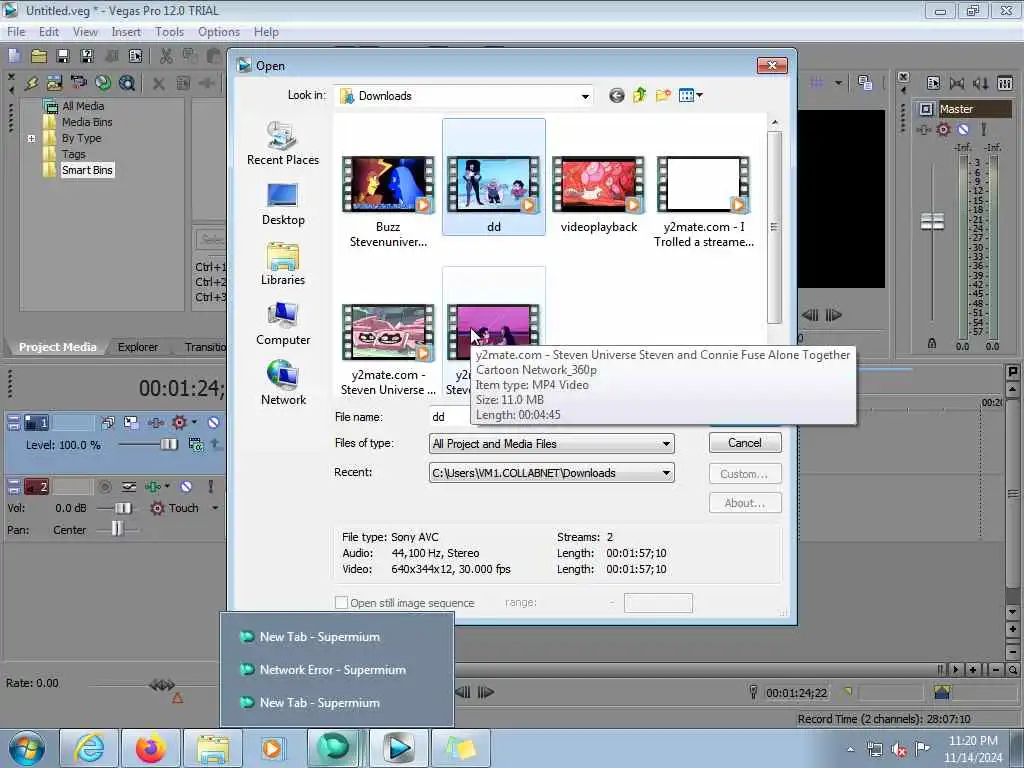1024x768 pixels.
Task: Open Mixing Console icon in Master Bus panel
Action: pyautogui.click(x=1005, y=83)
